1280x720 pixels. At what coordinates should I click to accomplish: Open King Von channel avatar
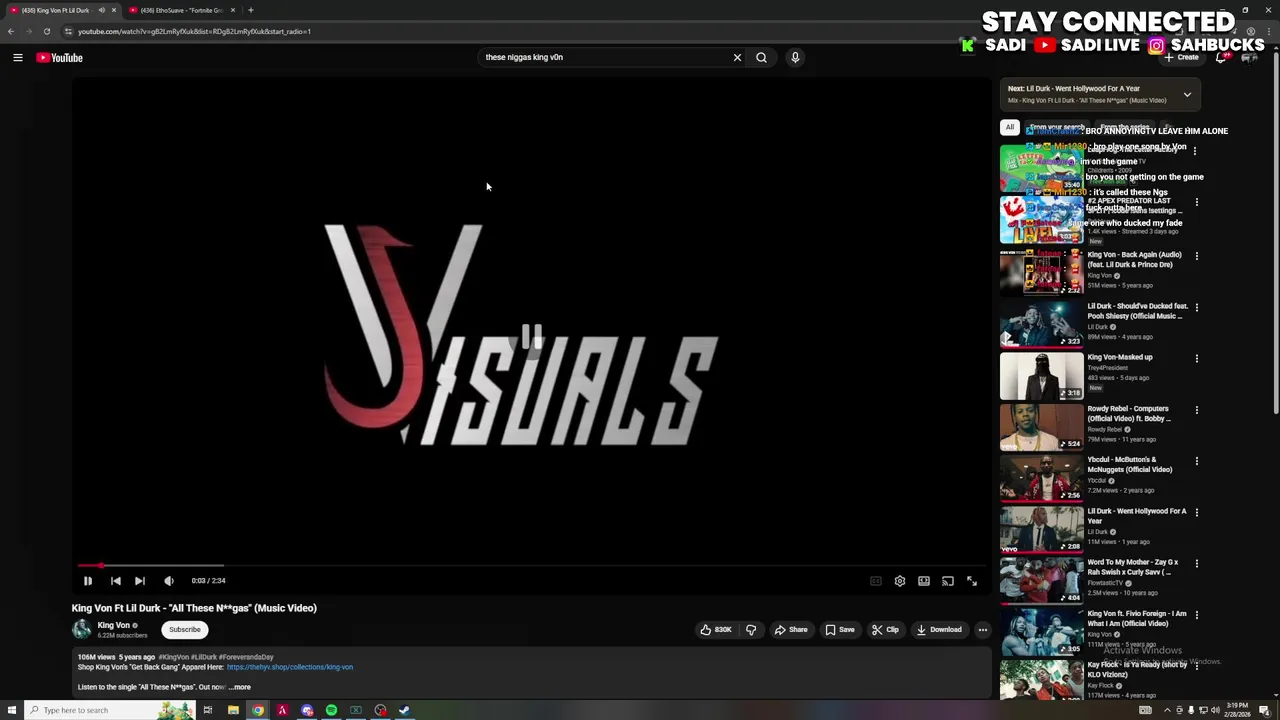point(82,629)
